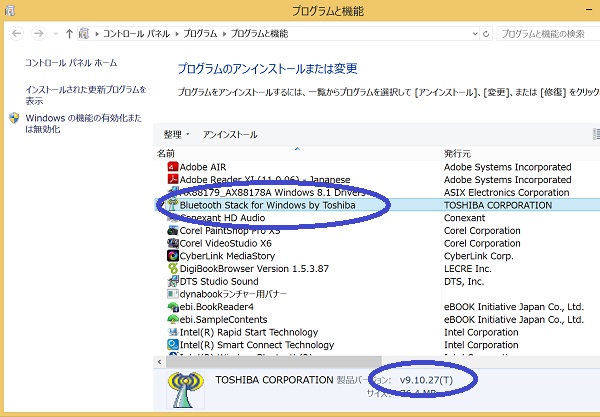Click the ebi.BookReader4 icon
Viewport: 600px width, 417px height.
[x=173, y=306]
